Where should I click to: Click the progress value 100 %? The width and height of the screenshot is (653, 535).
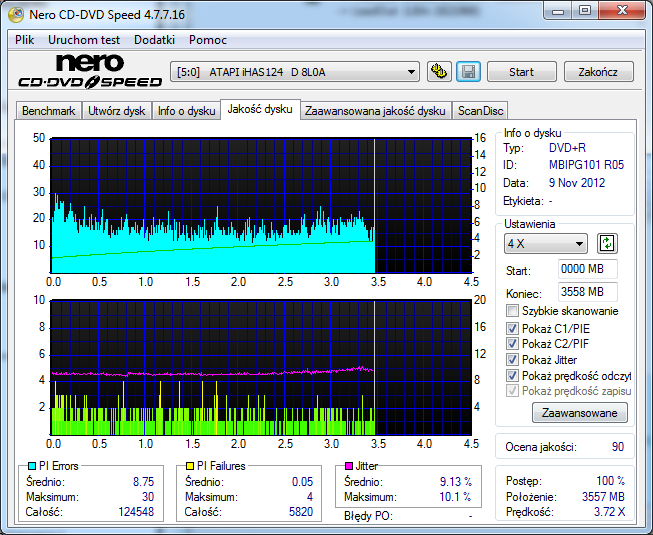click(611, 481)
